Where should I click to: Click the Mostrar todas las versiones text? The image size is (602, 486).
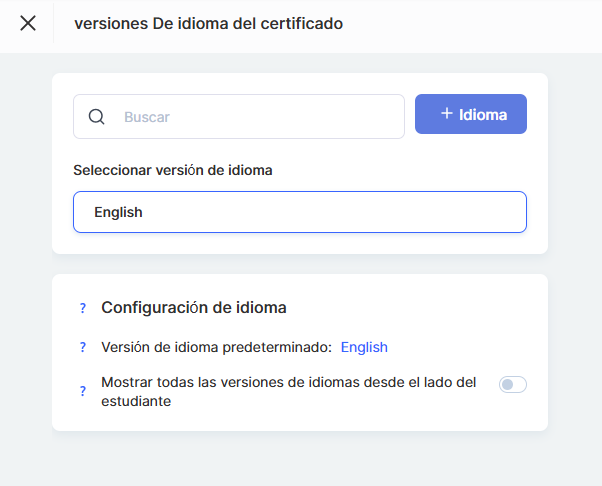(x=289, y=383)
